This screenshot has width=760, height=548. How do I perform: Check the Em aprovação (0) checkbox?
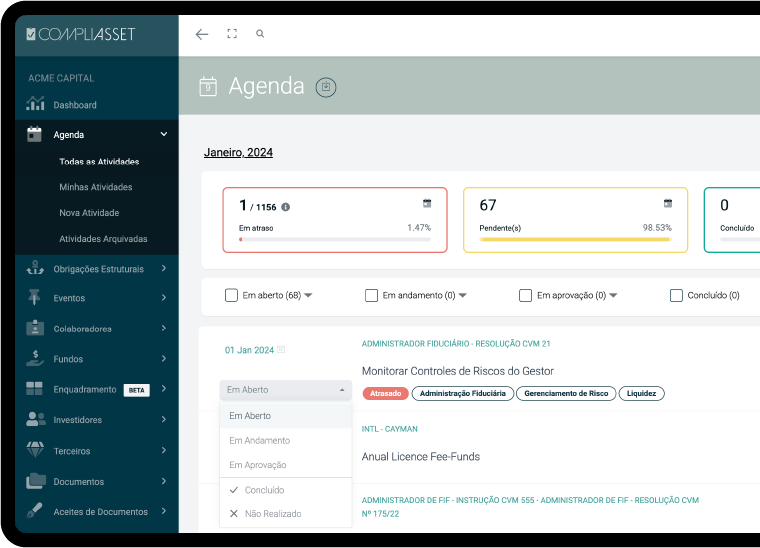[525, 295]
